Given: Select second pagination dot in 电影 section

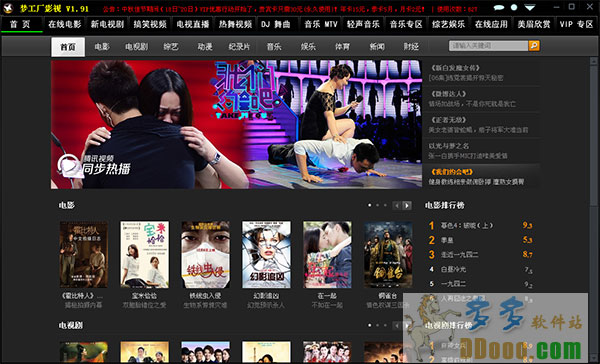Looking at the screenshot, I should coord(377,205).
